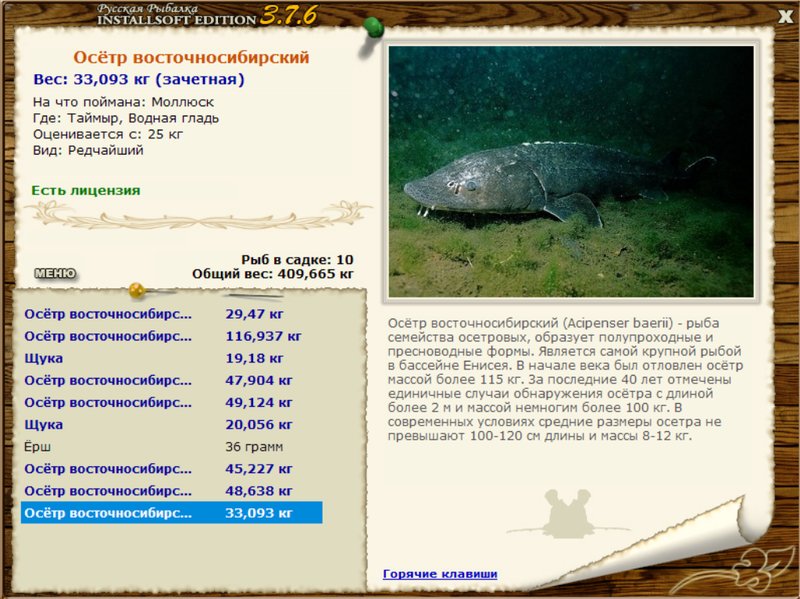Click the Оценивается с: 25 кг line
Image resolution: width=800 pixels, height=599 pixels.
click(108, 135)
